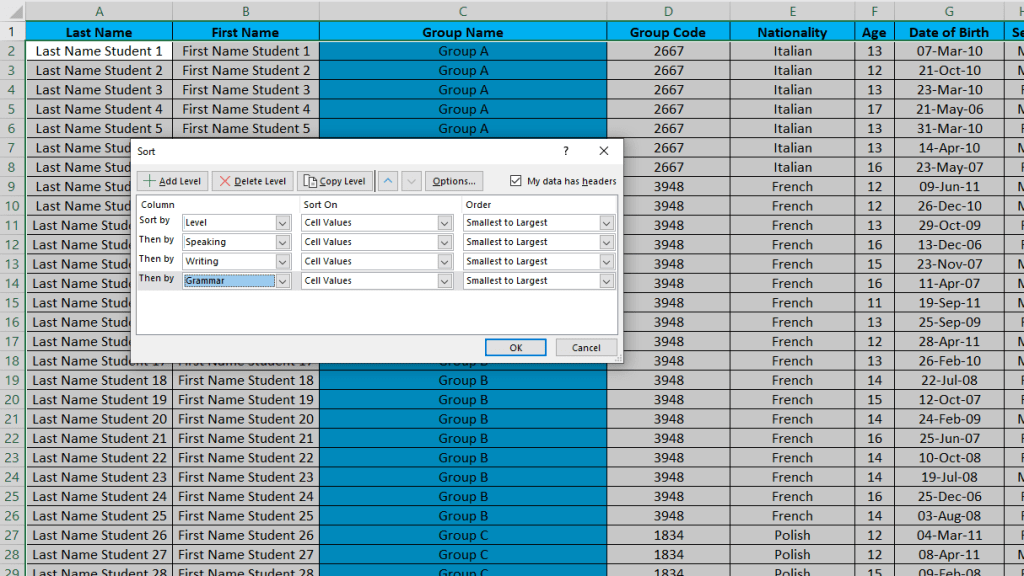Select the Nationality header cell
The width and height of the screenshot is (1024, 576).
[792, 32]
